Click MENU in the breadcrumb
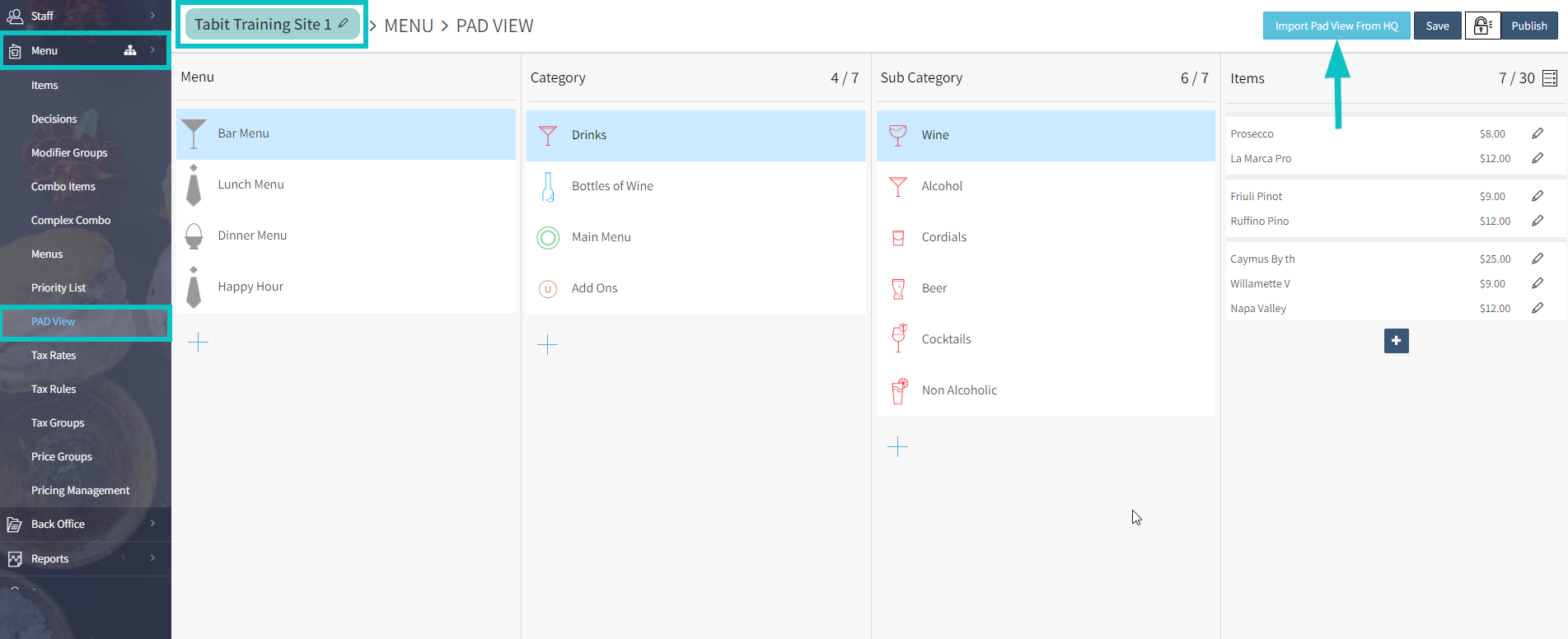Viewport: 1568px width, 639px height. click(x=409, y=26)
